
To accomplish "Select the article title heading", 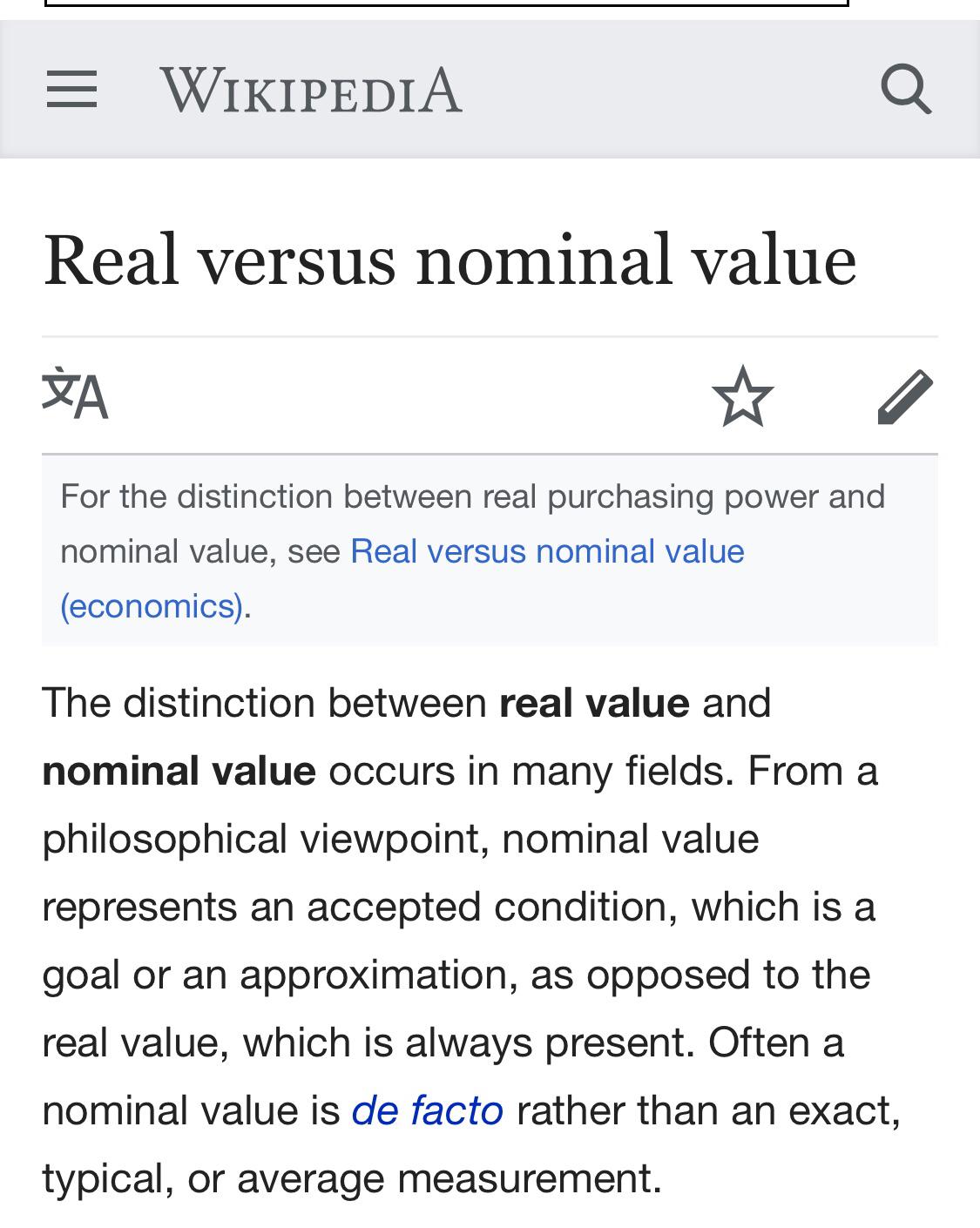I will click(451, 261).
